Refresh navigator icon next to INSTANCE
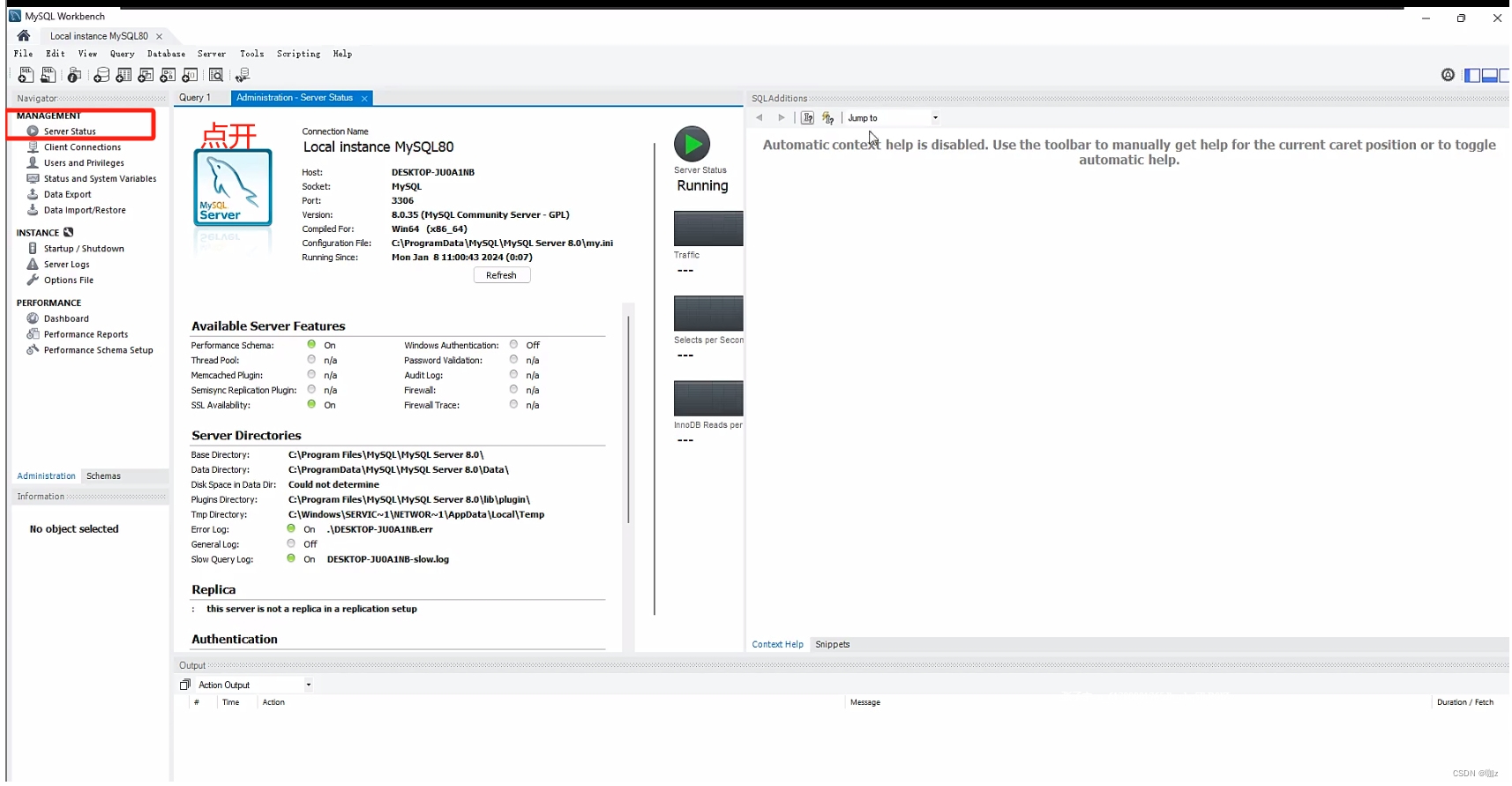The image size is (1512, 786). 69,233
